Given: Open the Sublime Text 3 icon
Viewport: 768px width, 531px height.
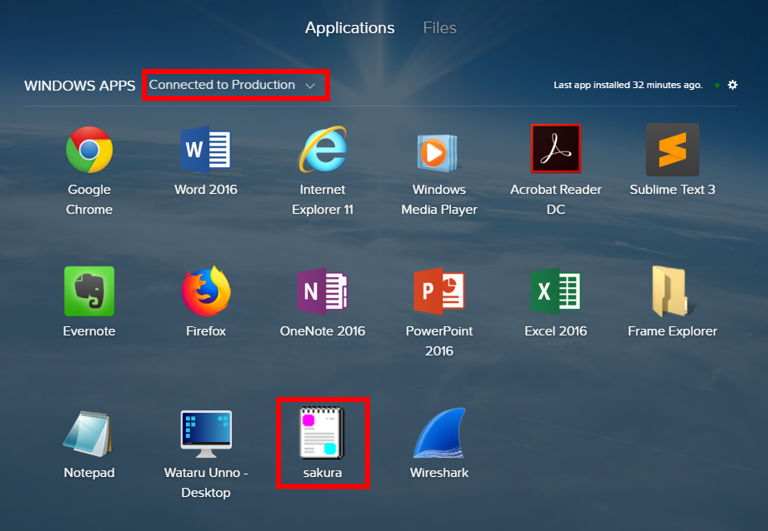Looking at the screenshot, I should click(x=672, y=150).
